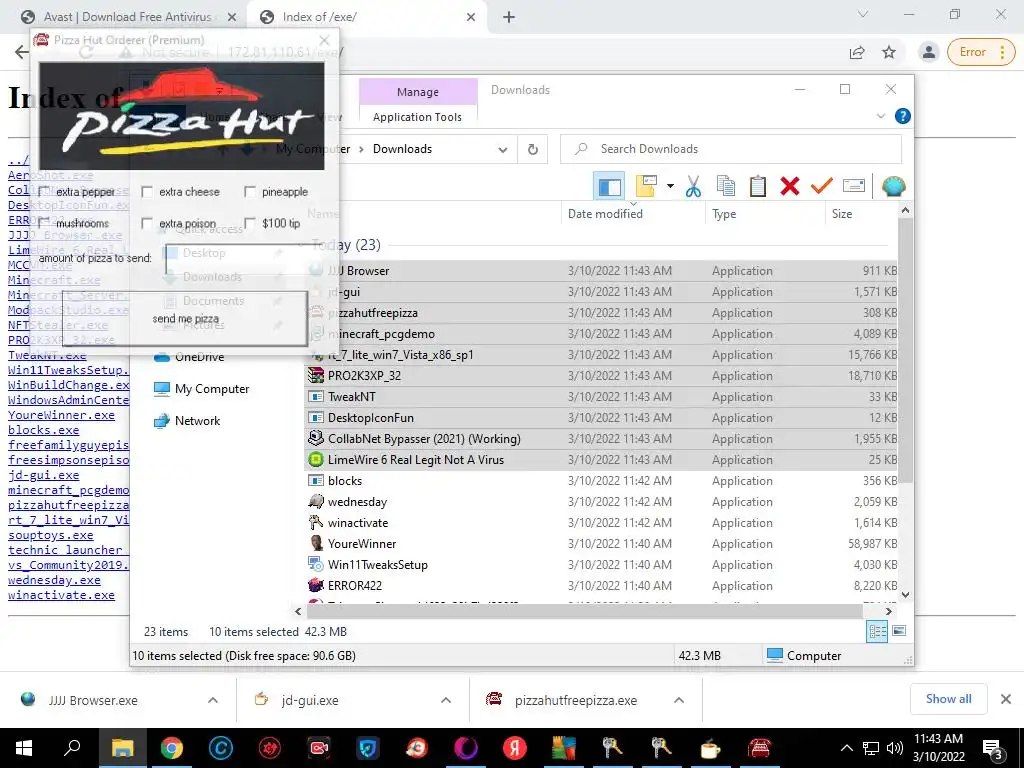Click the teal shell icon in toolbar
Screen dimensions: 1024x768
coord(893,187)
